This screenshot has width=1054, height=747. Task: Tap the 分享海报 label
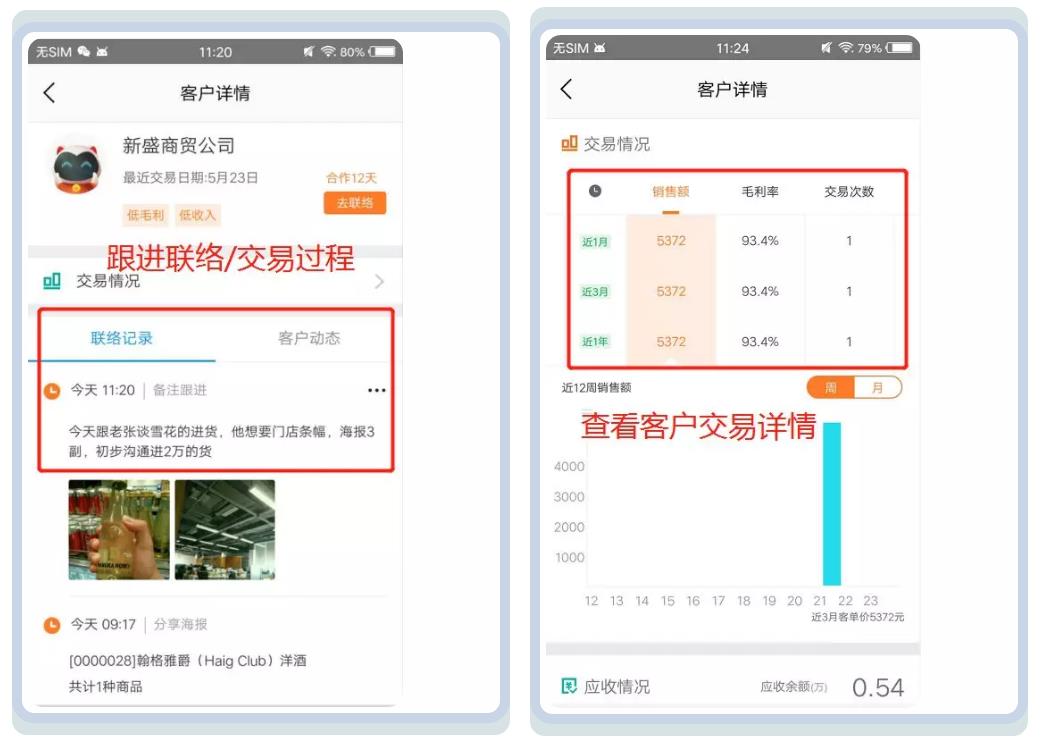point(180,625)
